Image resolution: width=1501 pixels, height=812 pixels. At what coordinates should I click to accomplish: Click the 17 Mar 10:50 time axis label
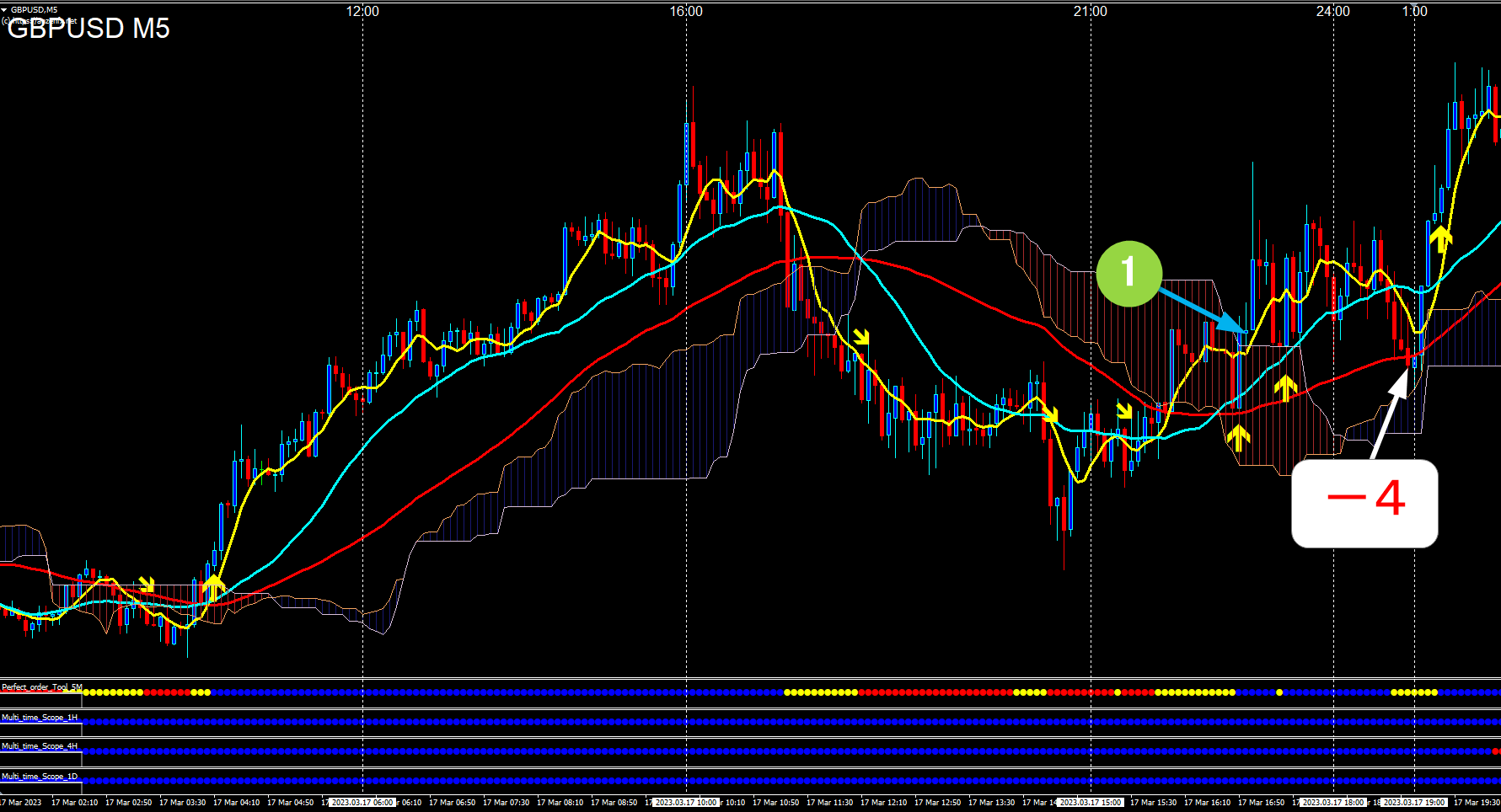(x=776, y=803)
